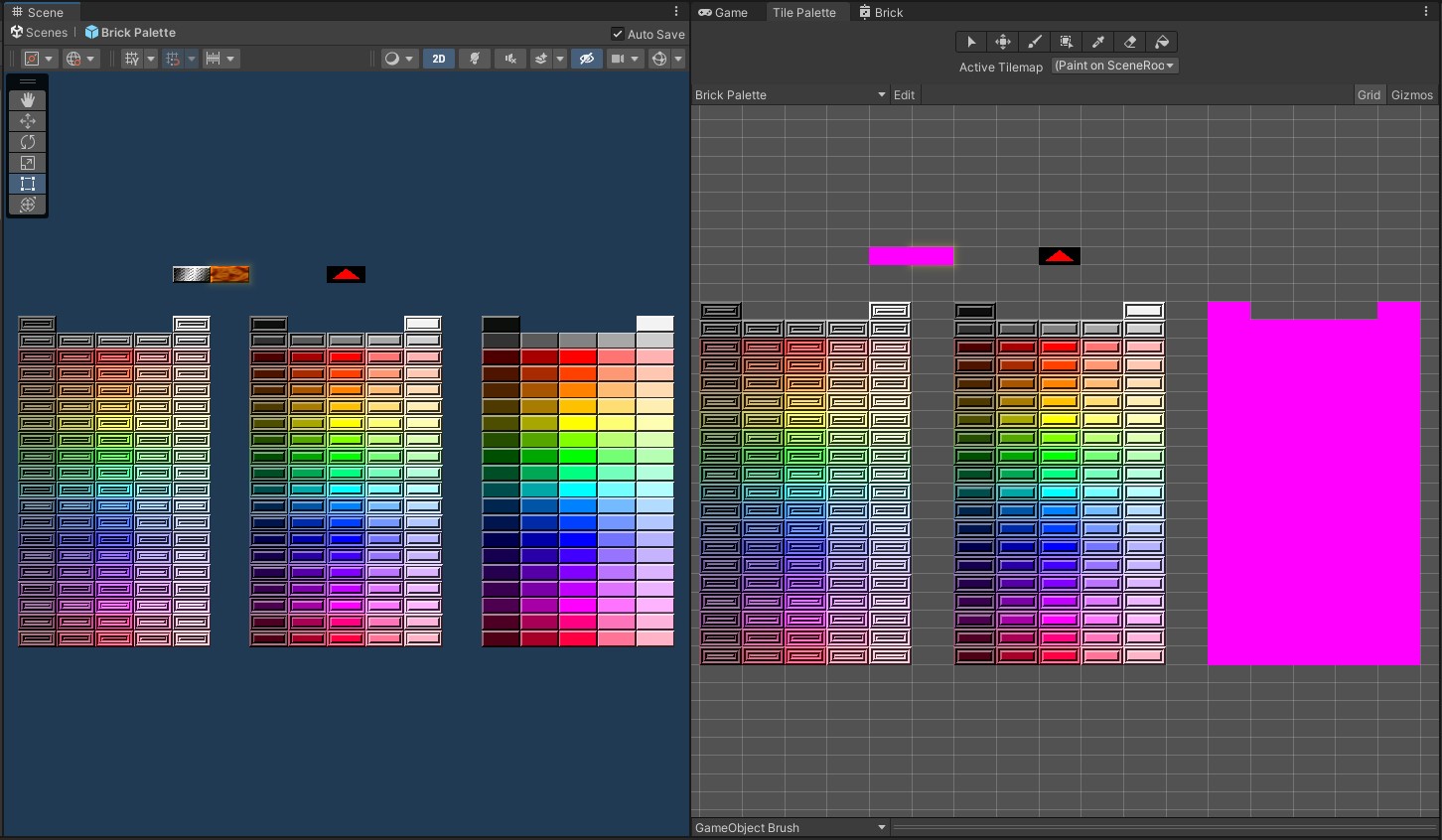Switch to the Game tab
The image size is (1442, 840).
pos(722,12)
